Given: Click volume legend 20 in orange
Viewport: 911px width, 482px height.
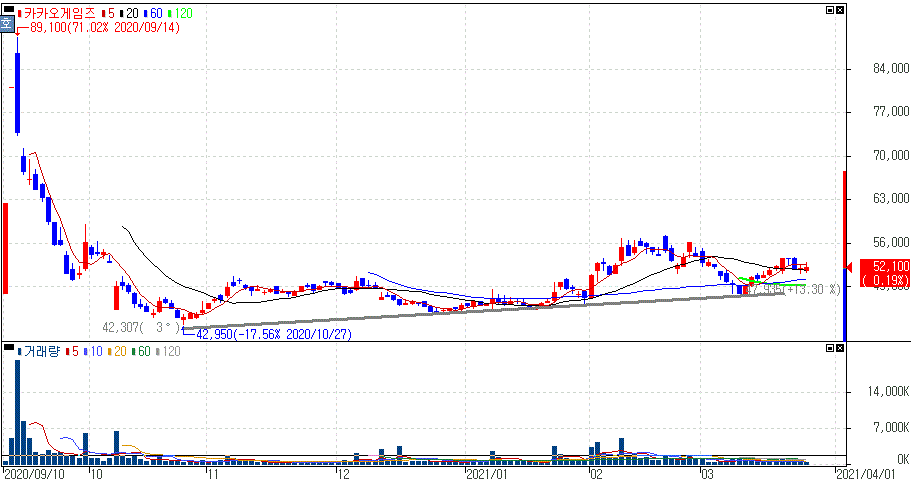Looking at the screenshot, I should click(x=117, y=351).
